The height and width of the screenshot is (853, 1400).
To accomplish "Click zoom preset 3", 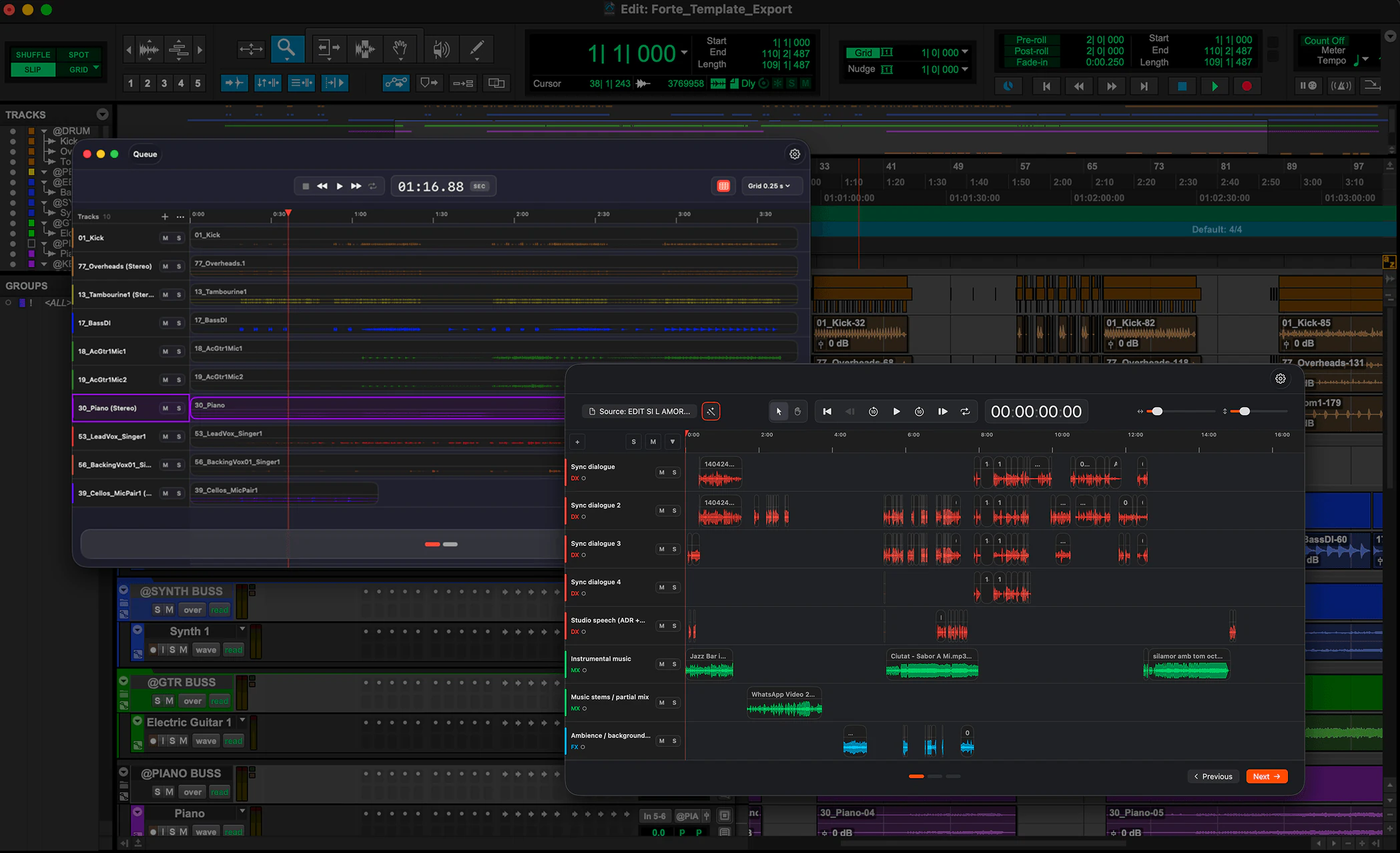I will (x=164, y=83).
